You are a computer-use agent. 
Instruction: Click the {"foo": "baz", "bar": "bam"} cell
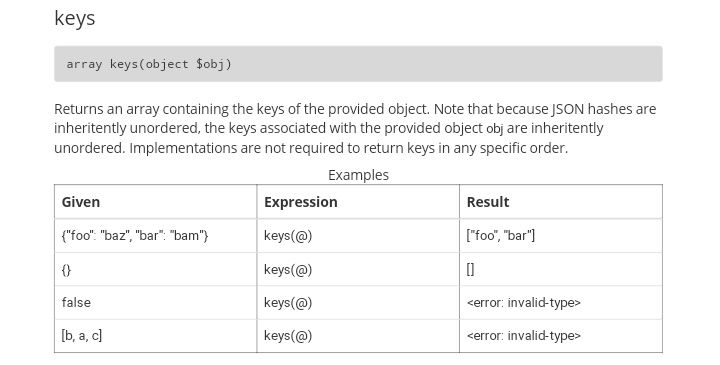click(156, 236)
